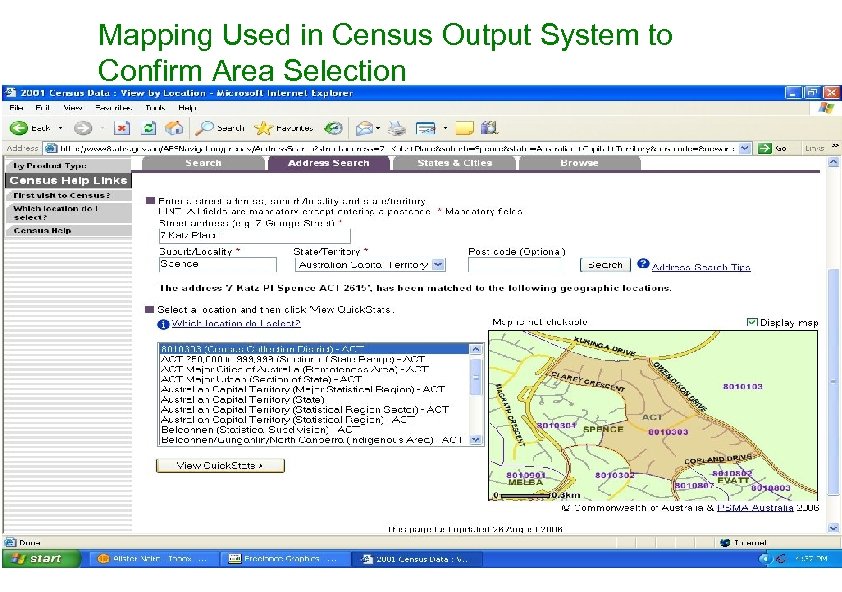The width and height of the screenshot is (842, 592).
Task: Click the By Product Type sidebar item
Action: [68, 165]
